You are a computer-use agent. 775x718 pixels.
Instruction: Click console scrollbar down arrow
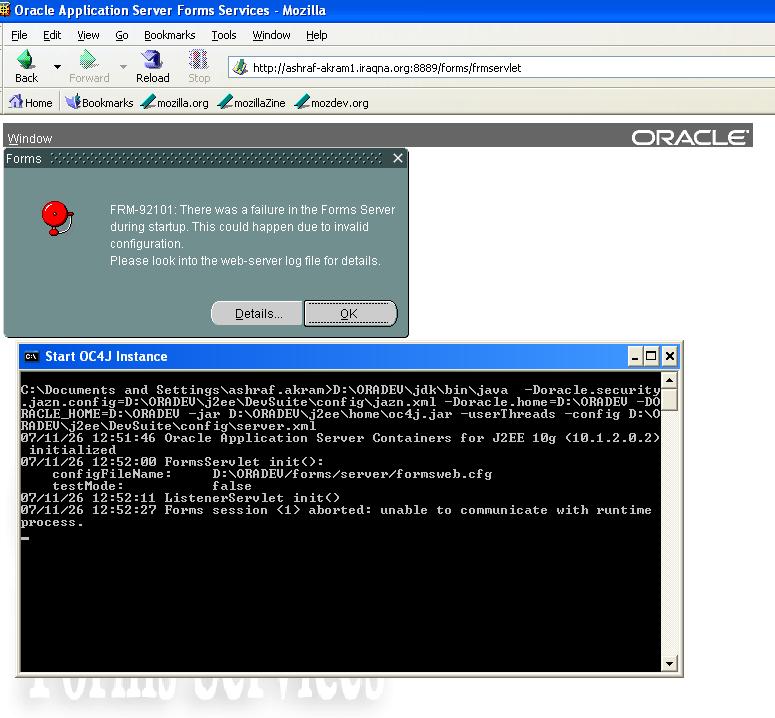pyautogui.click(x=669, y=664)
